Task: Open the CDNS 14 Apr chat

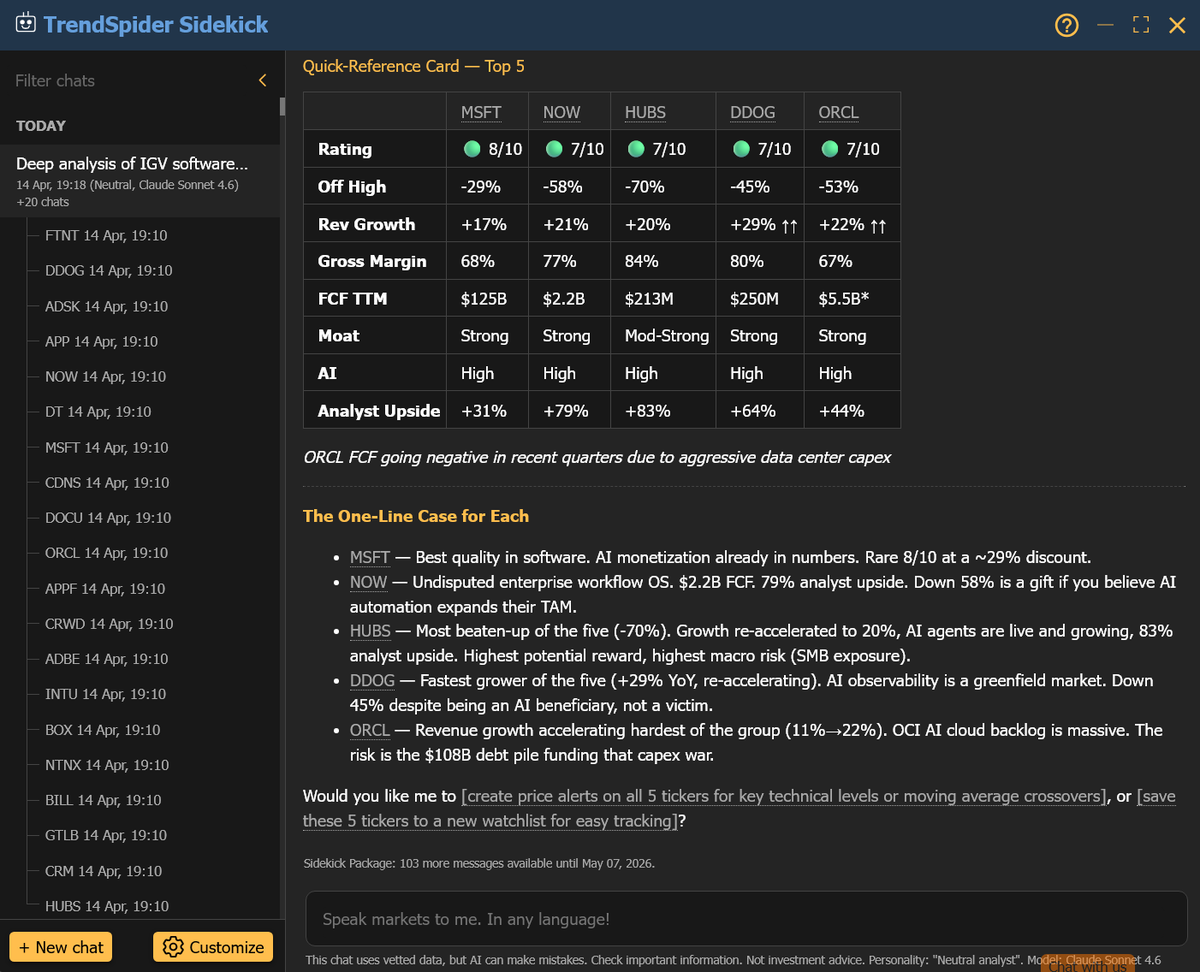Action: click(107, 482)
